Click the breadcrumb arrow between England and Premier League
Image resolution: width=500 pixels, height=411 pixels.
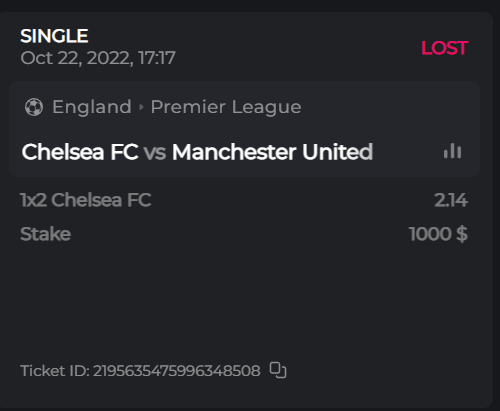141,107
